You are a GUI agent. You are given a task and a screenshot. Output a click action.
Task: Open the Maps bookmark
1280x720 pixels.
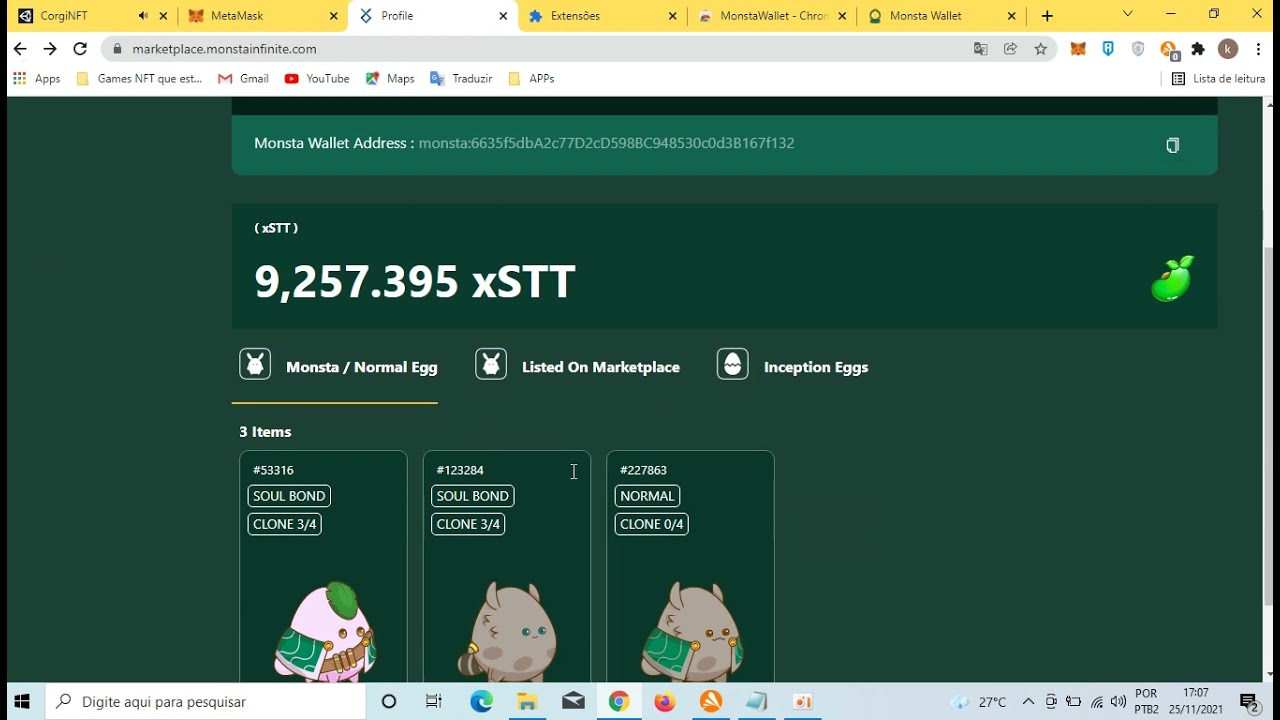tap(390, 78)
